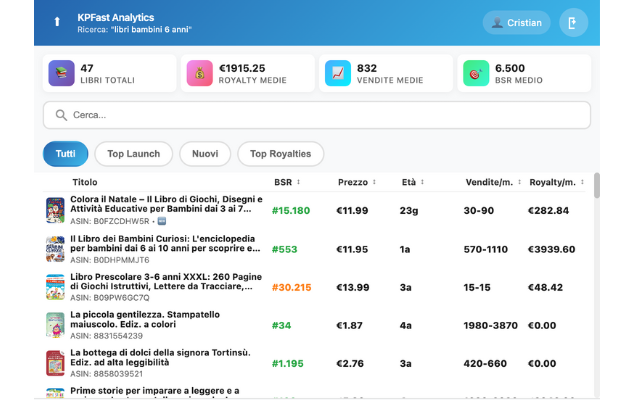The image size is (640, 400).
Task: Click ASIN: B09PW6GC7Q text
Action: click(x=110, y=298)
